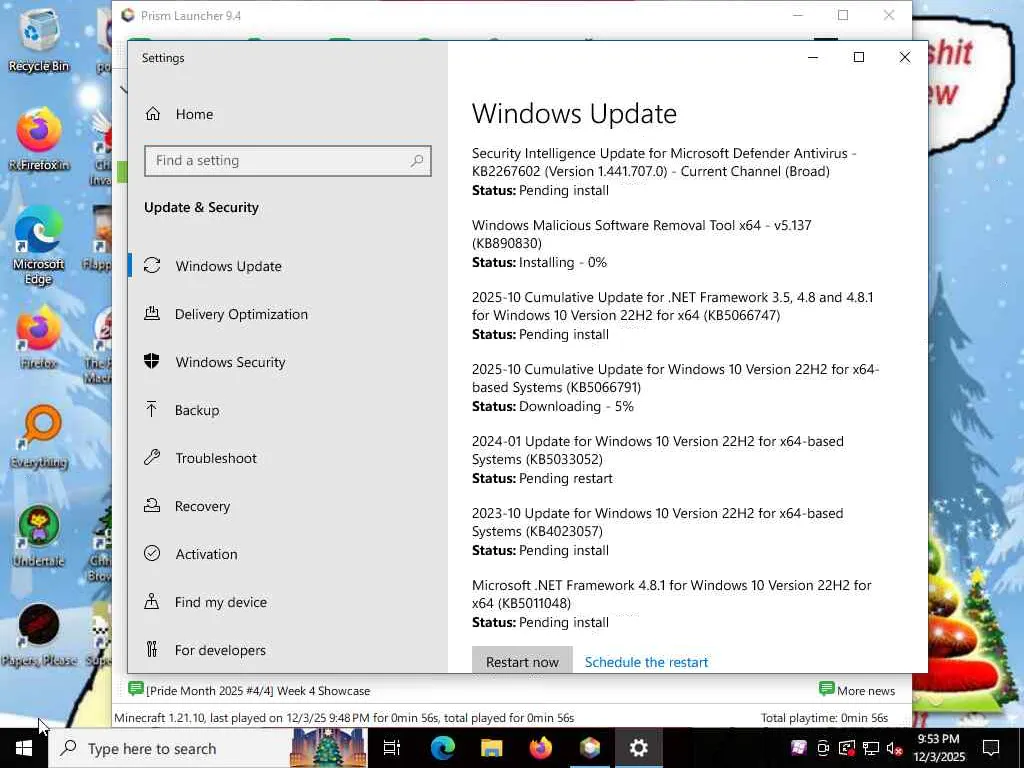
Task: Select the Papers, Please desktop shortcut
Action: click(x=39, y=635)
